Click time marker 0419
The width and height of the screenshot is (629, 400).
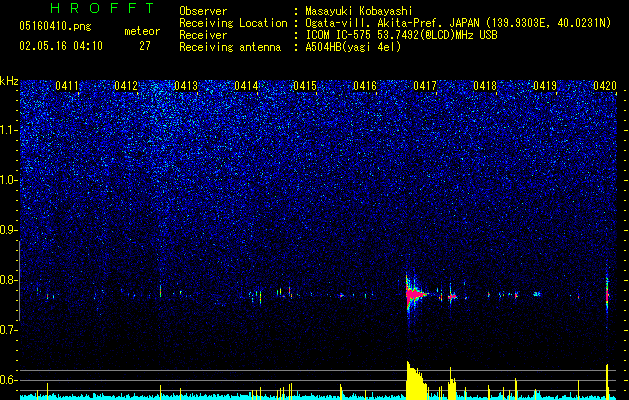tap(545, 86)
